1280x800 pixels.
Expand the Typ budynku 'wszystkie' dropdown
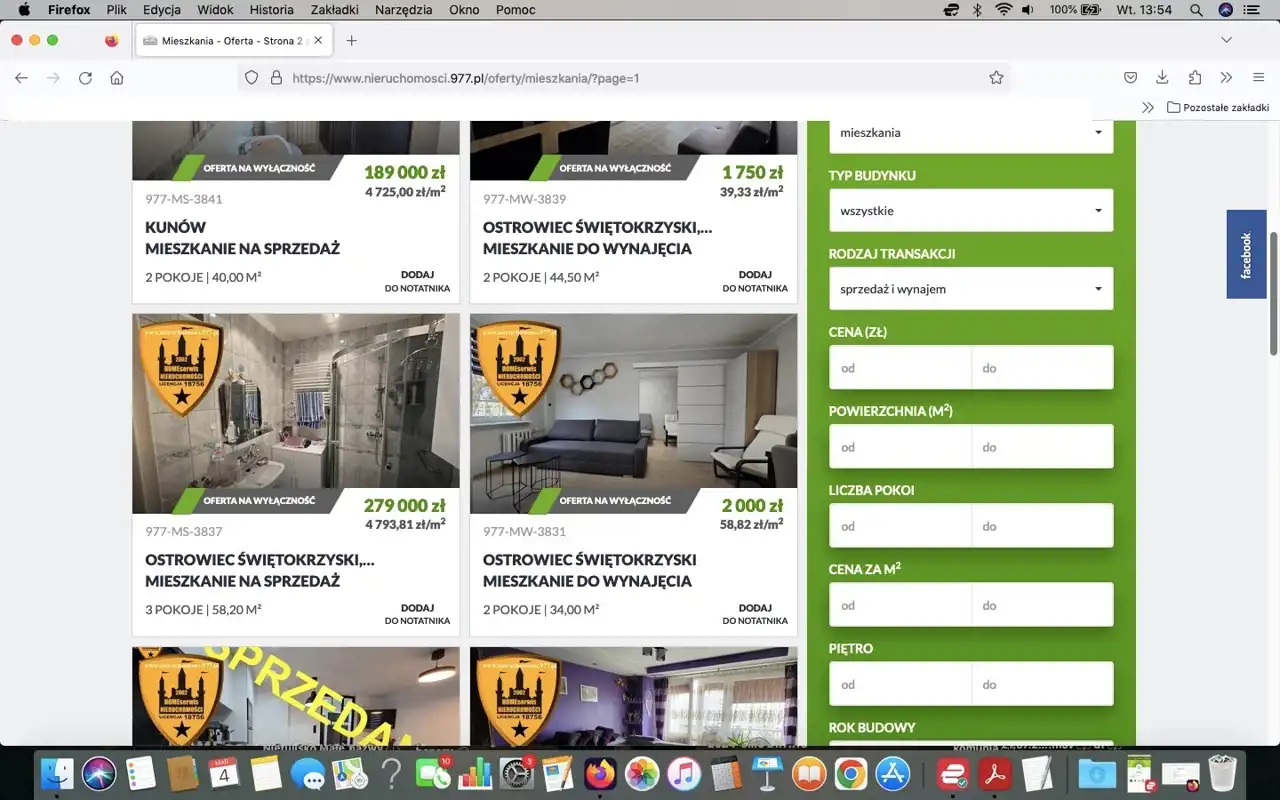(970, 211)
